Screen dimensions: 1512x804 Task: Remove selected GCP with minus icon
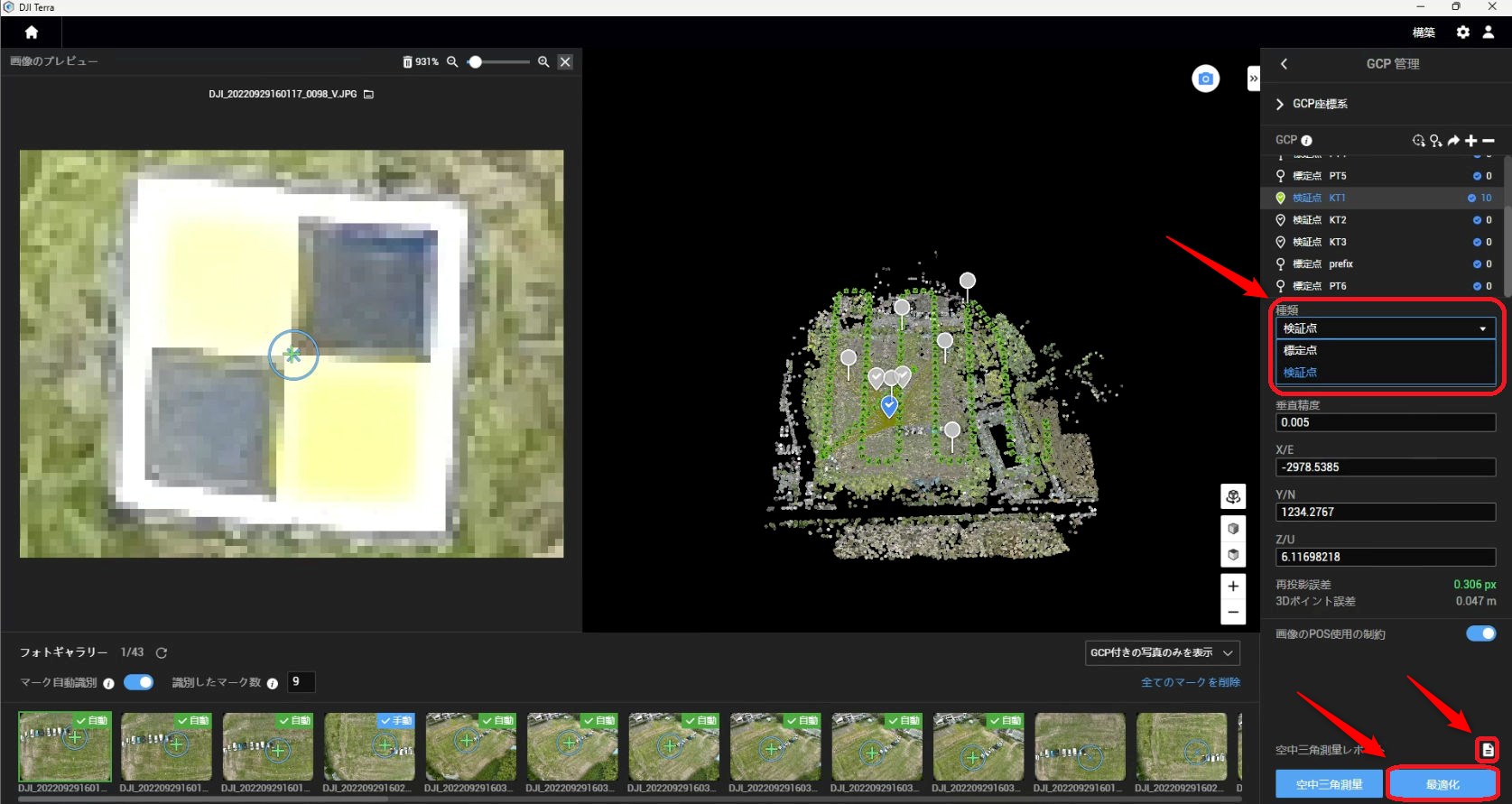[x=1489, y=141]
